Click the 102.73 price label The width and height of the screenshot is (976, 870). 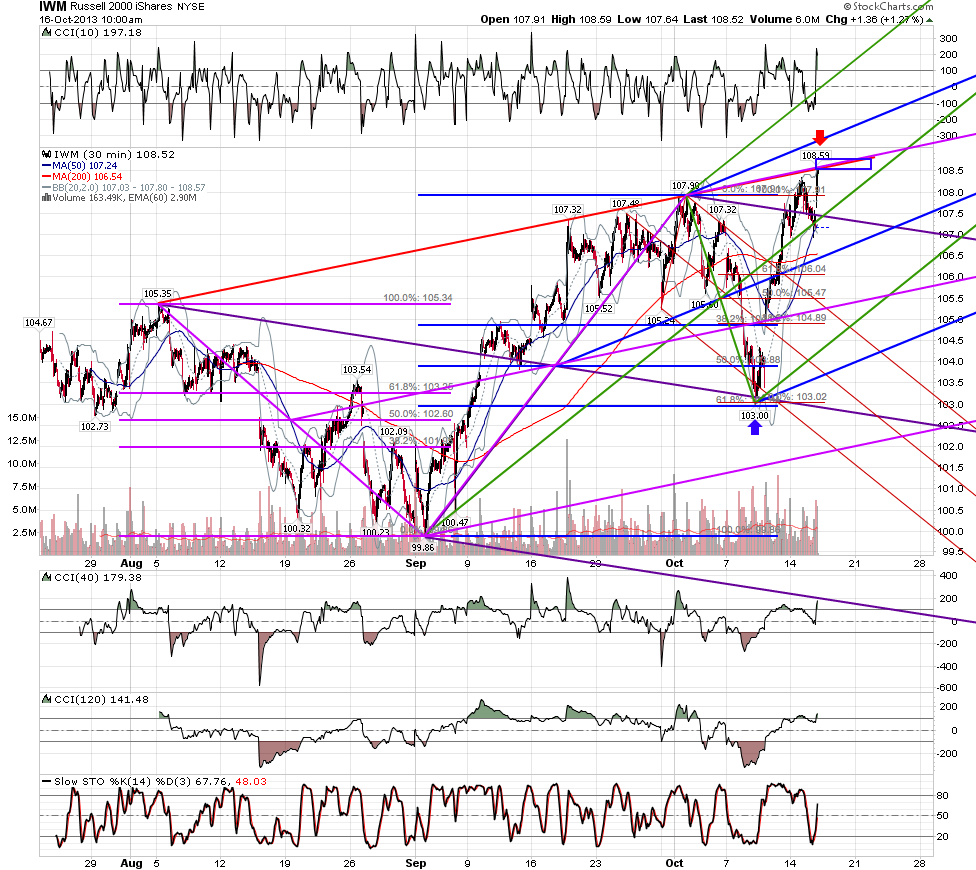95,426
